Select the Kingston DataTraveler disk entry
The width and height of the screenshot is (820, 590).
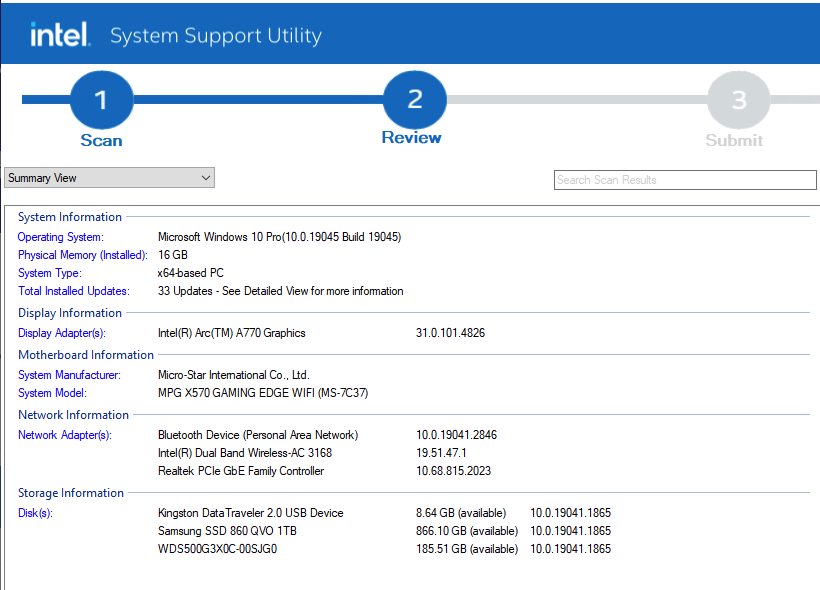pos(250,513)
